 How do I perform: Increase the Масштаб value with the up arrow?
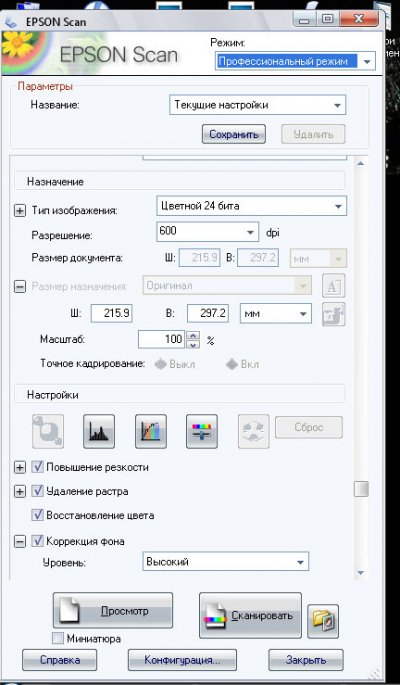[193, 335]
